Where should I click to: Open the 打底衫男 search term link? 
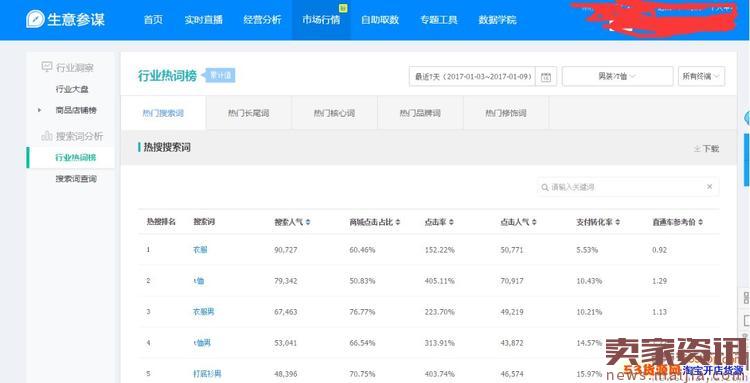207,374
